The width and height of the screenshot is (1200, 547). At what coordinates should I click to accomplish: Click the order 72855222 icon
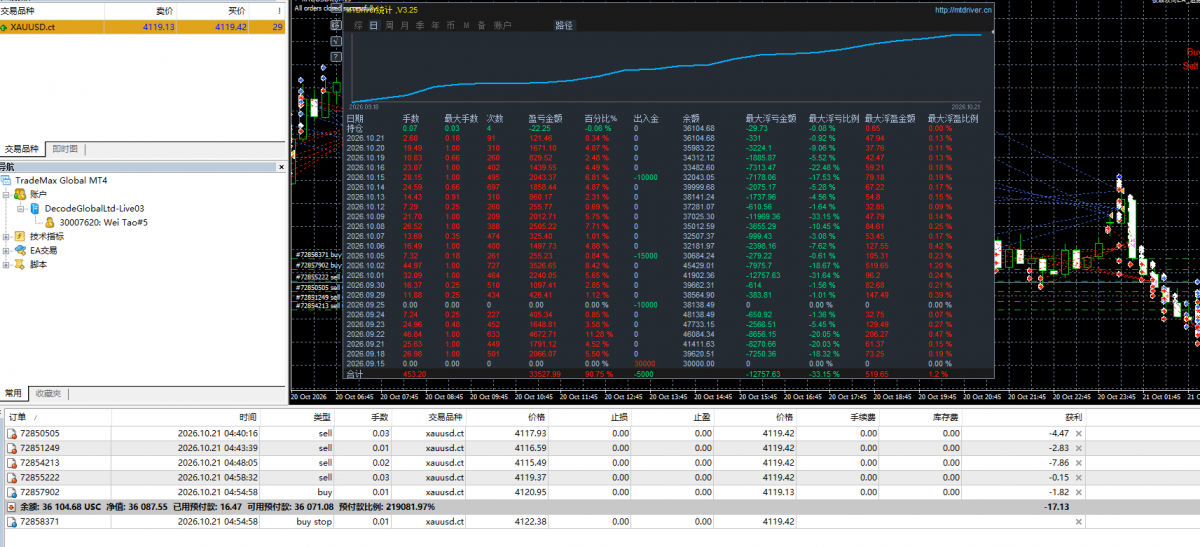pyautogui.click(x=11, y=478)
